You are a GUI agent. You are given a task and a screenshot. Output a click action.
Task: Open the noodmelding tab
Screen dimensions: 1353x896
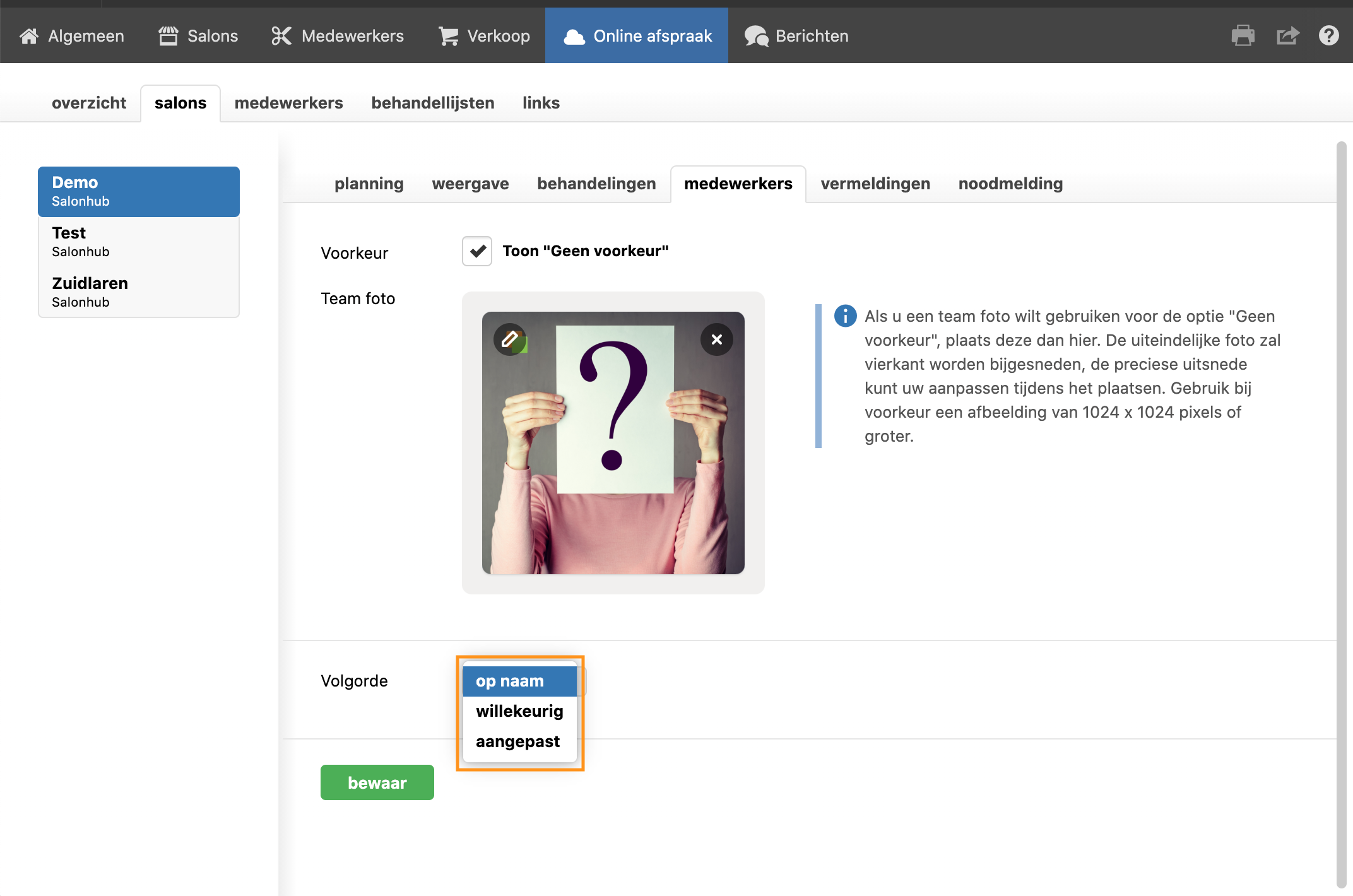coord(1010,184)
